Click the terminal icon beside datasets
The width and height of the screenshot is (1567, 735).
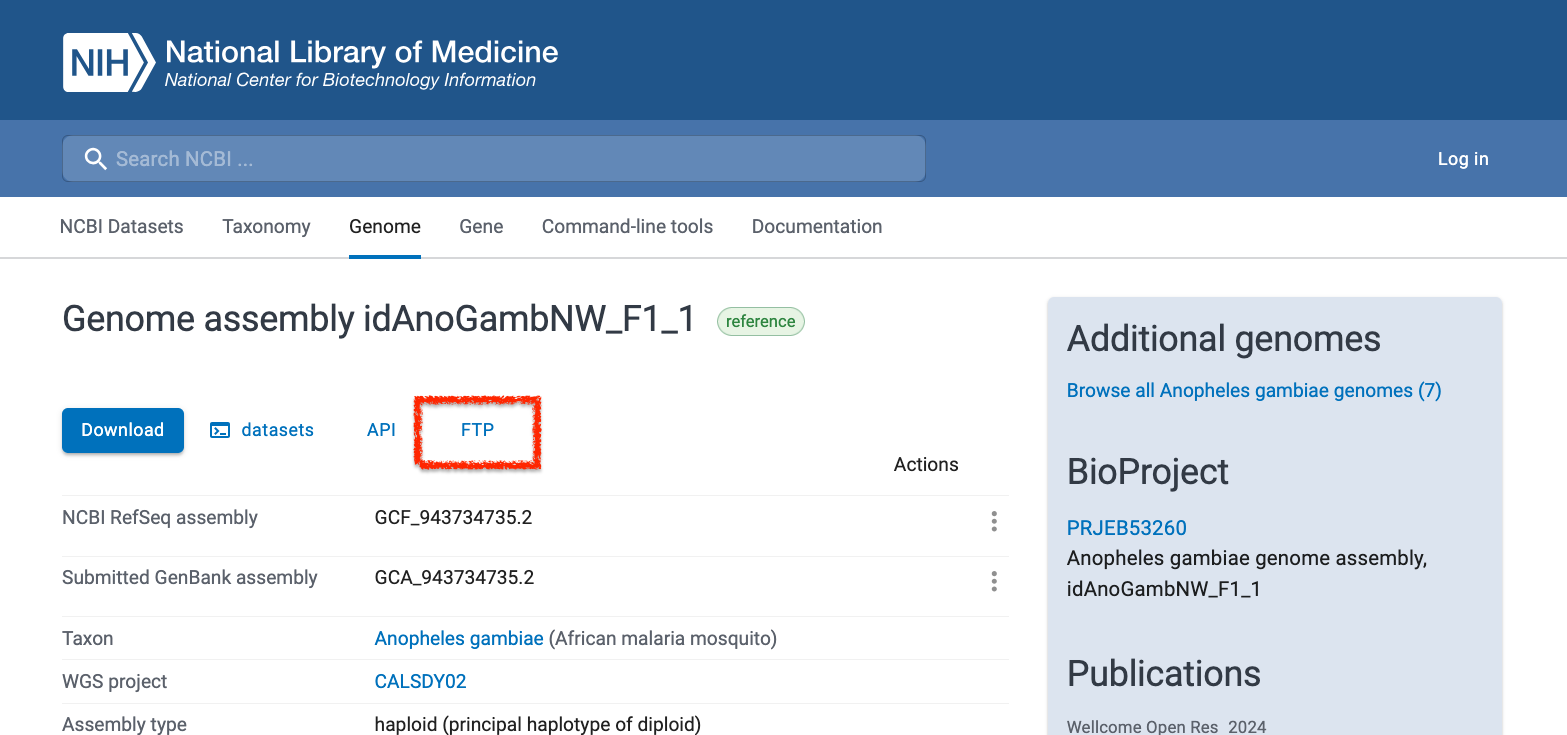pos(219,430)
